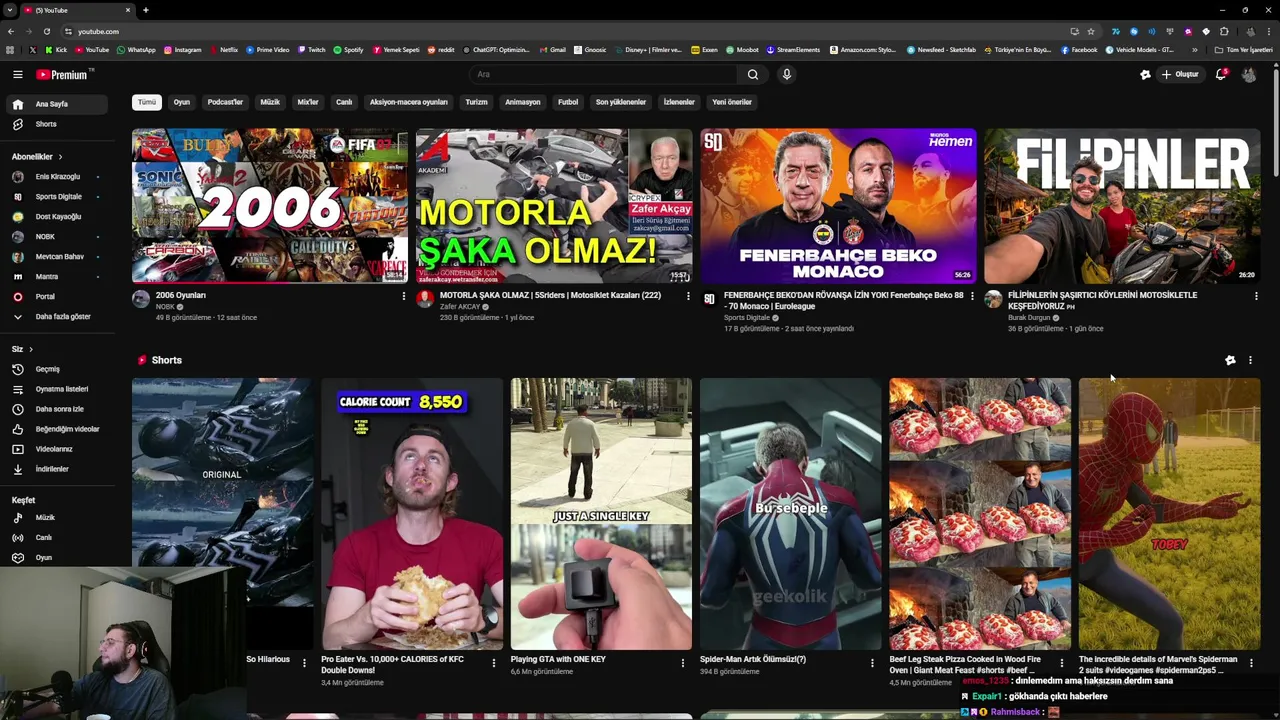Select the Podcast'ler filter chip

coord(225,102)
